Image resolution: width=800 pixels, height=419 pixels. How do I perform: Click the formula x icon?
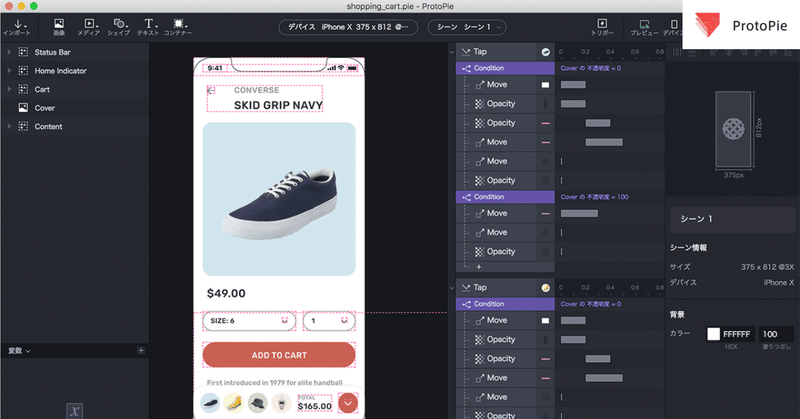point(74,411)
